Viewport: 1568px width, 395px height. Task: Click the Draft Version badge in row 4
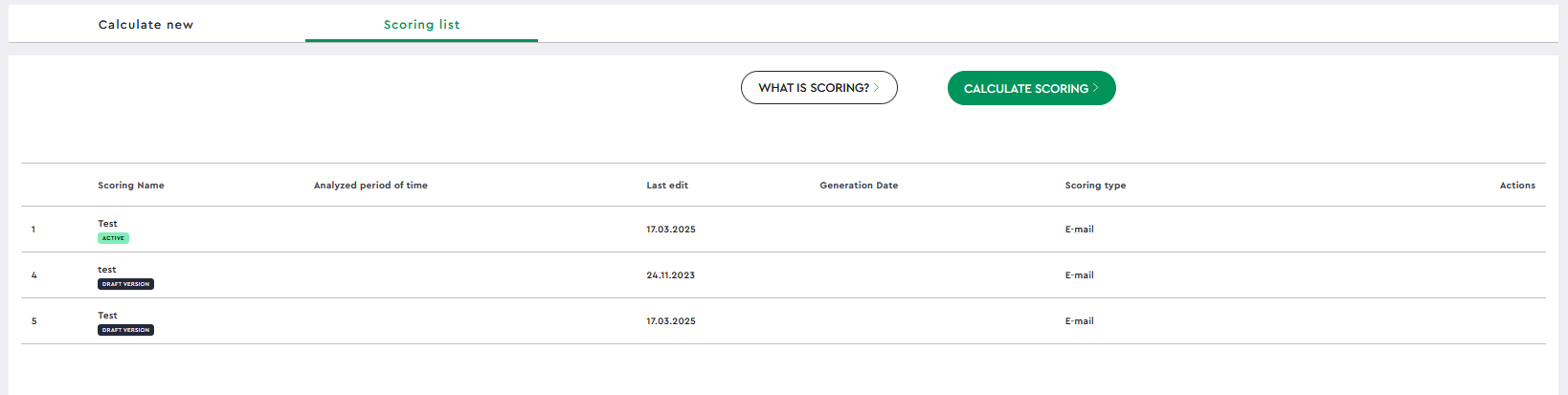coord(125,284)
